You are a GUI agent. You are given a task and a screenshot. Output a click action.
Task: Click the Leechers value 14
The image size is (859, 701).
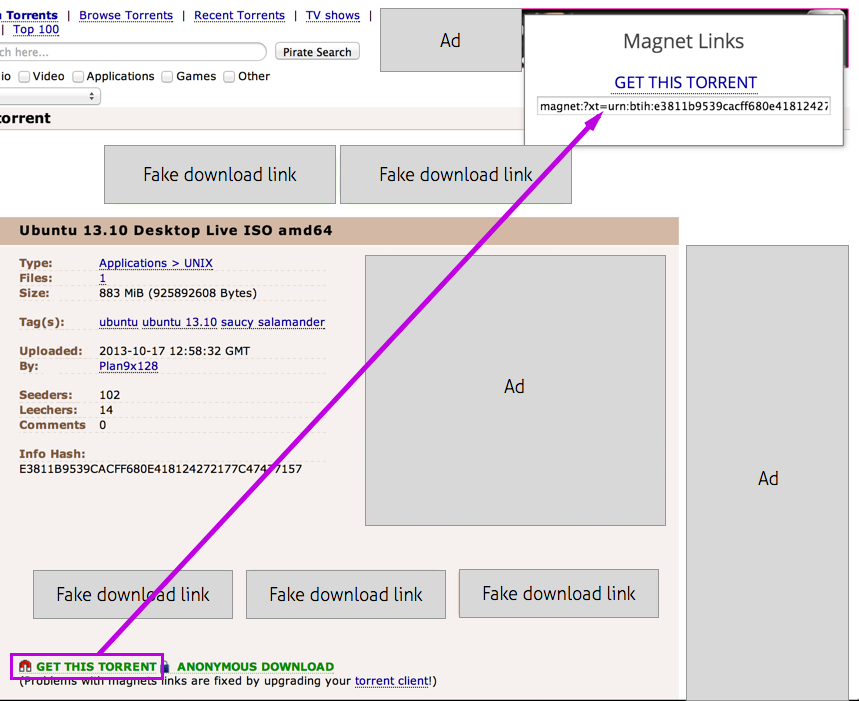(x=106, y=410)
